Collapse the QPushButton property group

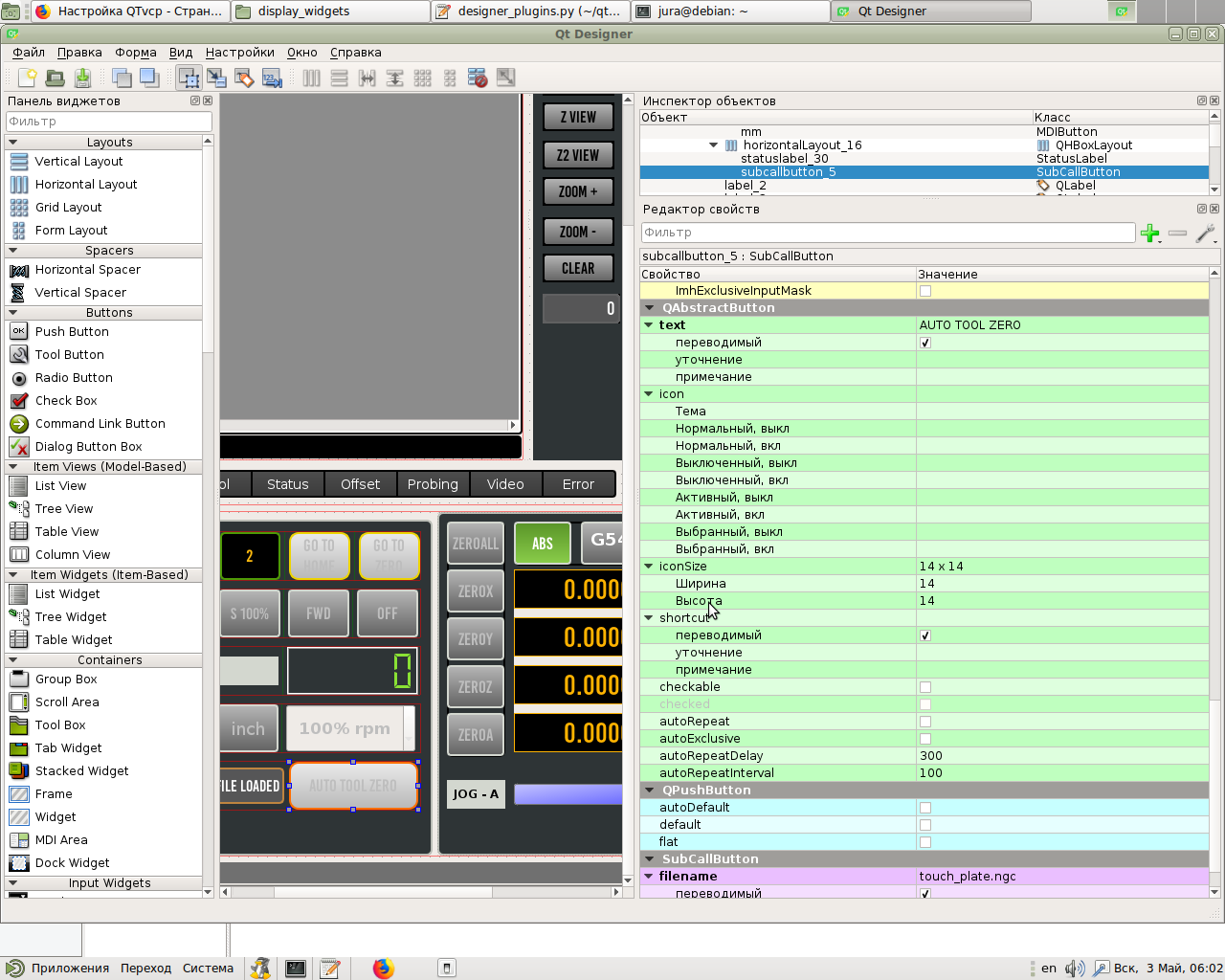[x=650, y=791]
